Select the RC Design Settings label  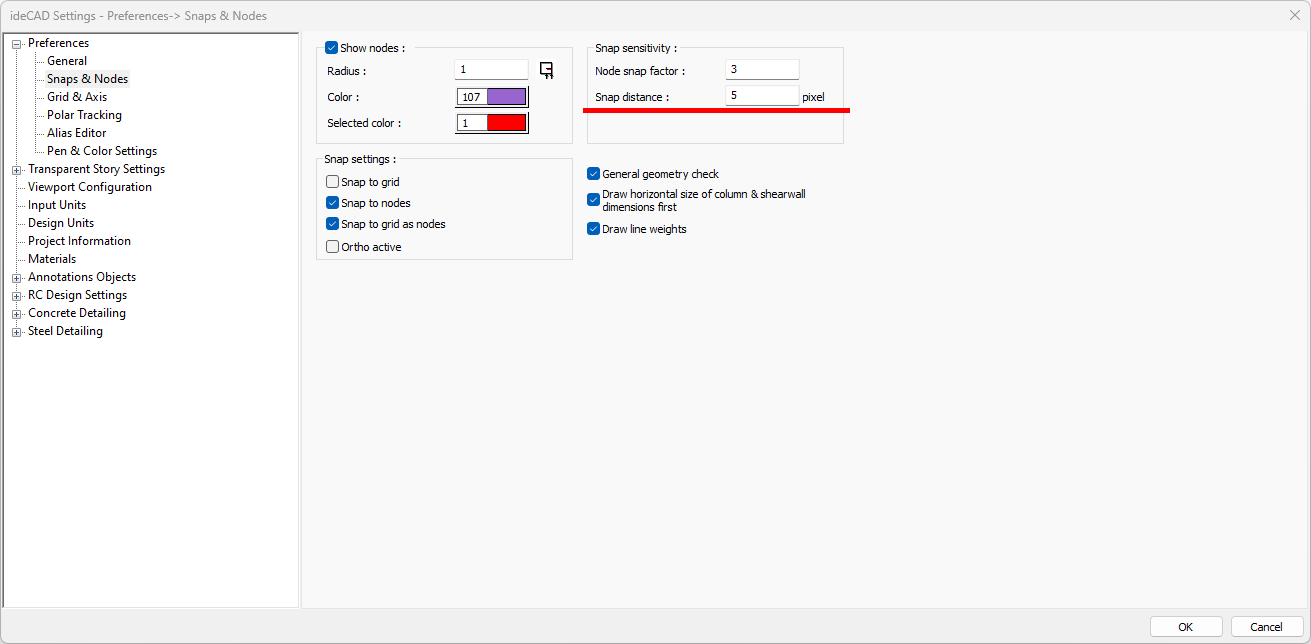(x=77, y=295)
